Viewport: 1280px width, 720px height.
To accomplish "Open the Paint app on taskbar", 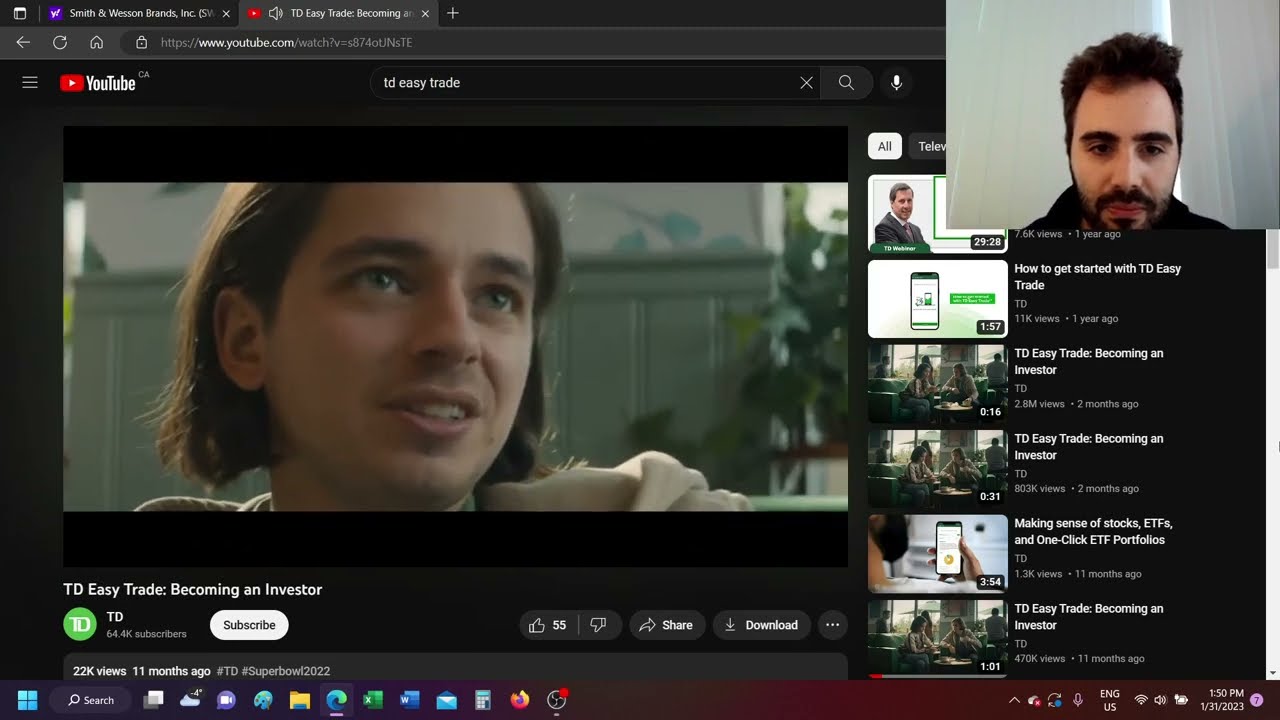I will click(x=263, y=700).
